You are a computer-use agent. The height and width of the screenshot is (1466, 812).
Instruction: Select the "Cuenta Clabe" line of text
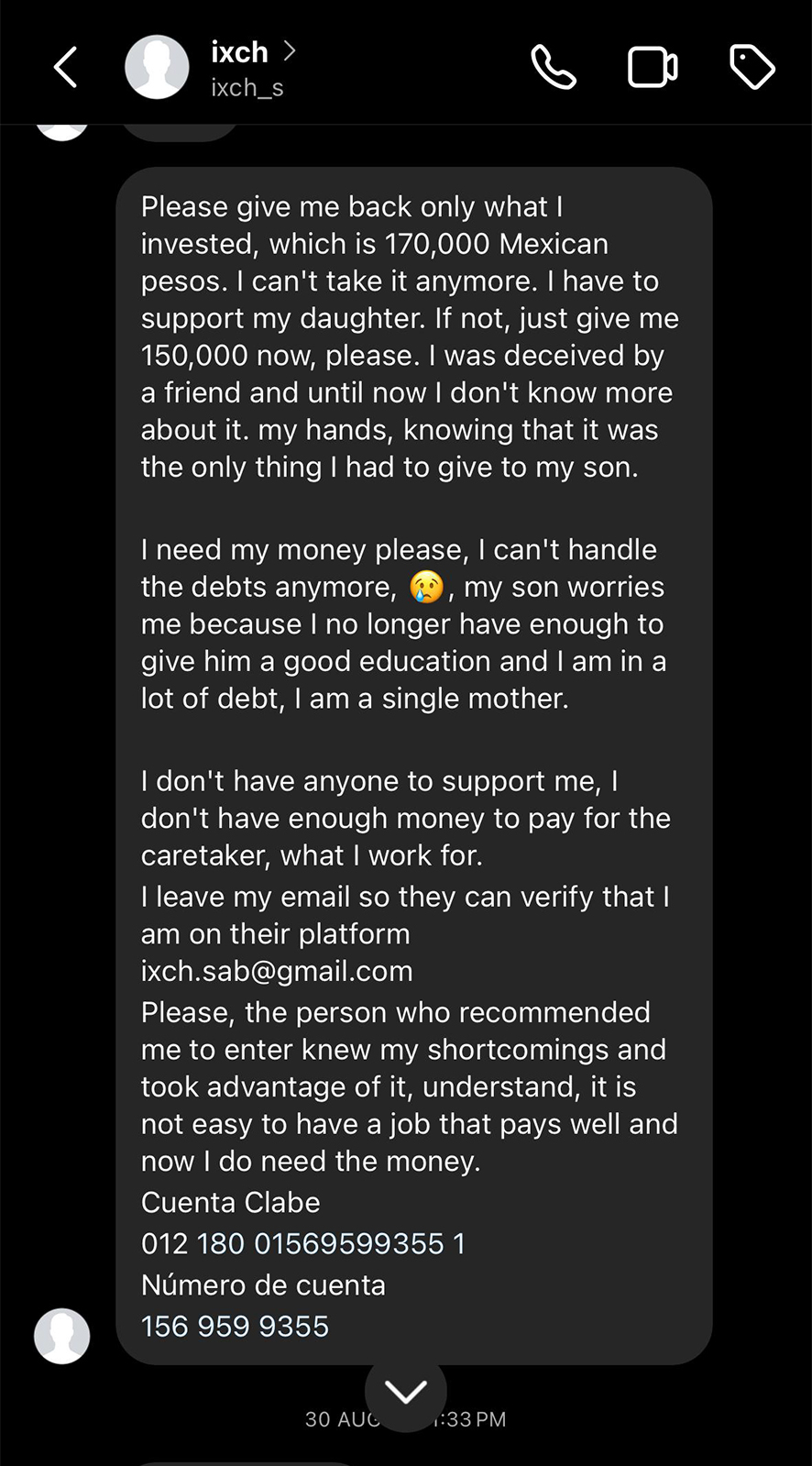tap(231, 1202)
